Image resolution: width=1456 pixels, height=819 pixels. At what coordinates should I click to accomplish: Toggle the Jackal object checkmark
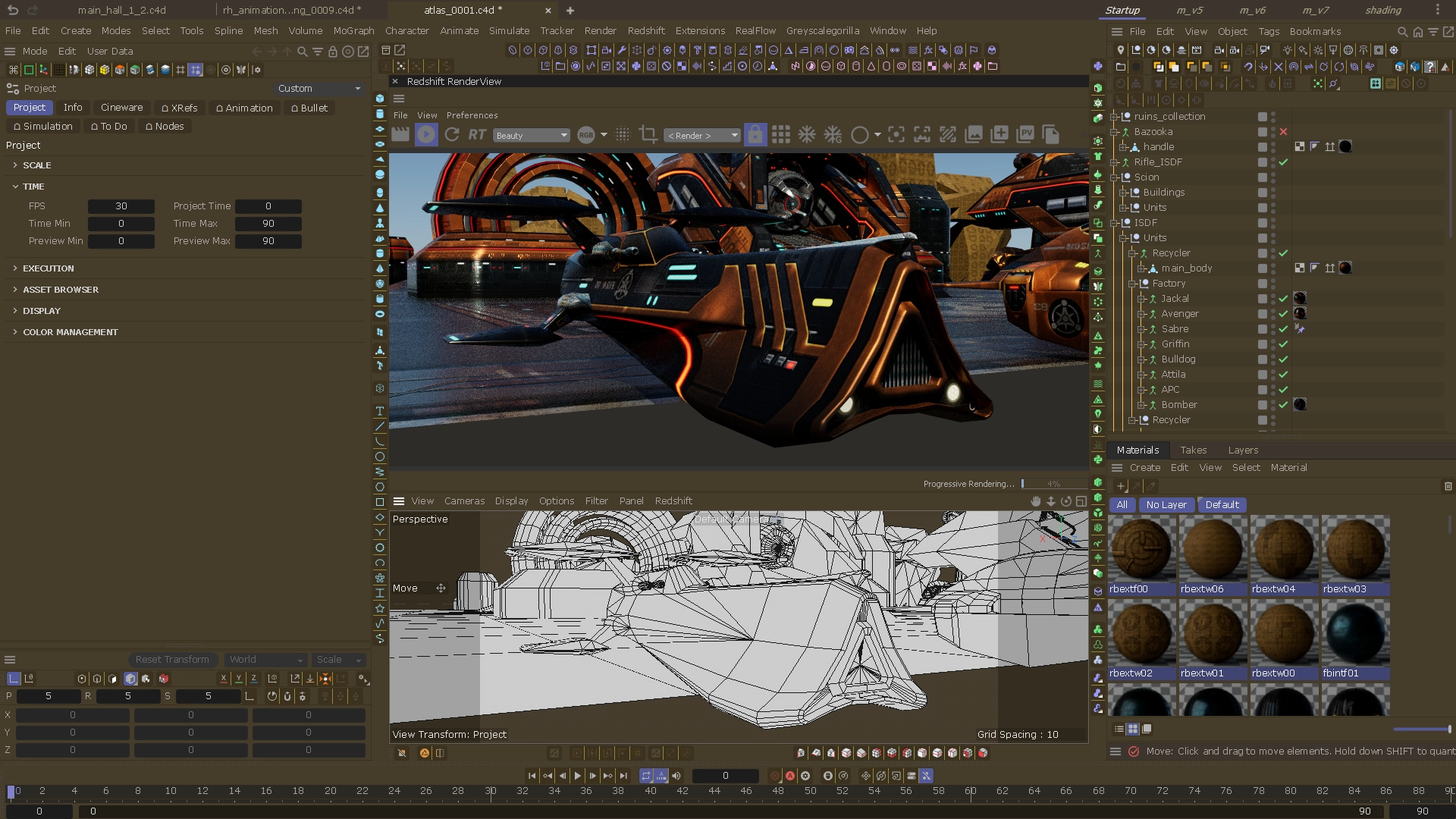1283,299
